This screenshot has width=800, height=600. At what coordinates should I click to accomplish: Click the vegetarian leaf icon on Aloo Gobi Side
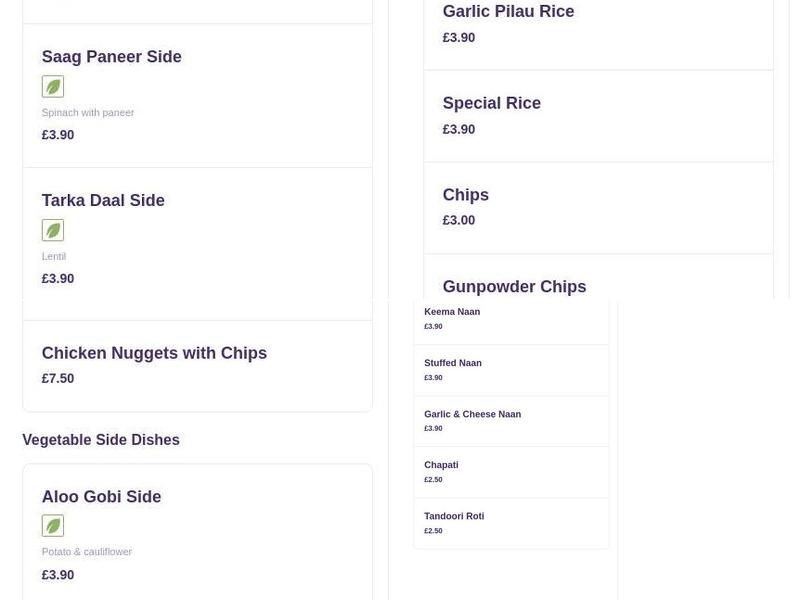point(52,525)
